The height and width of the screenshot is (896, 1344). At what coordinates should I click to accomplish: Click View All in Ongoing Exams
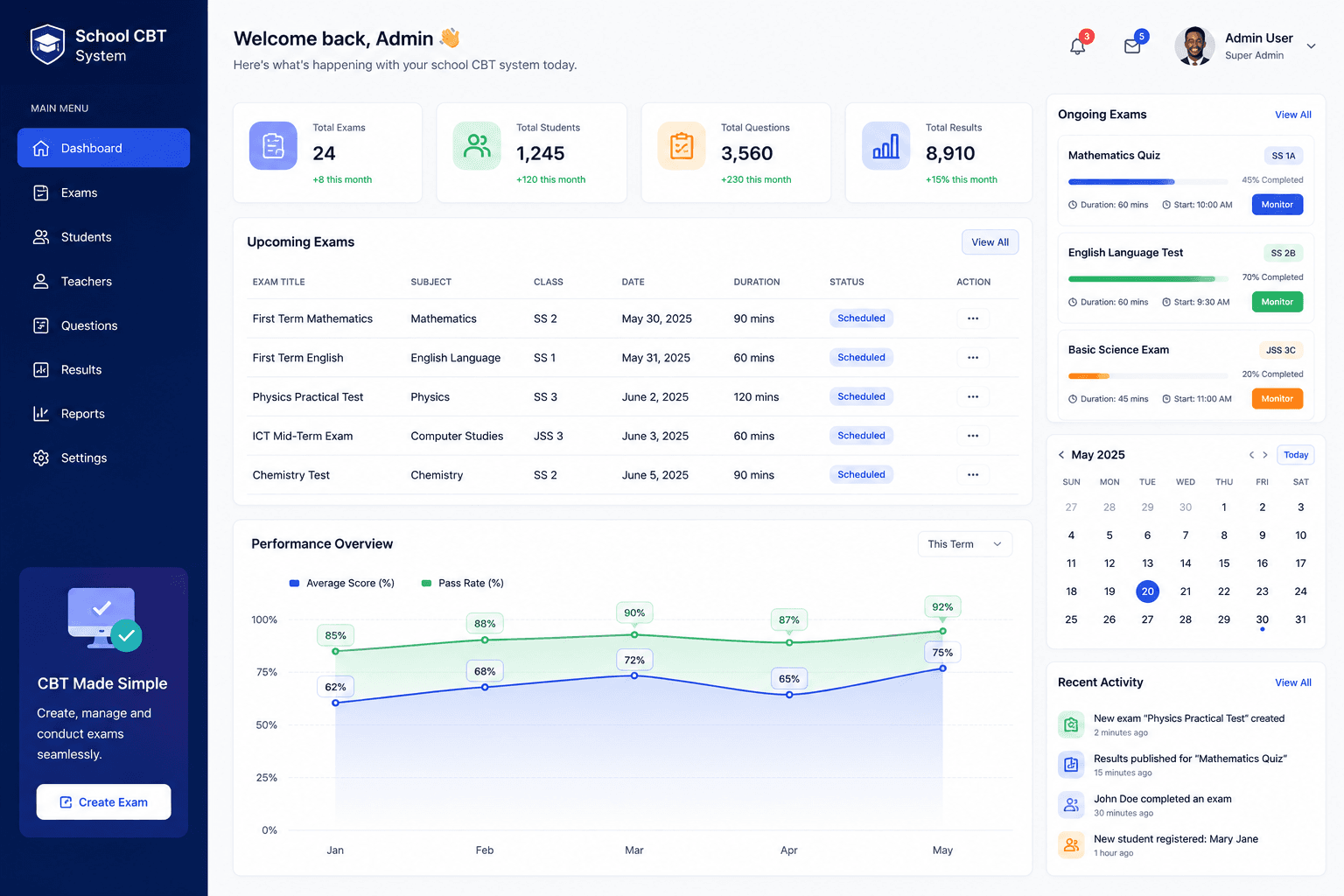[1293, 115]
